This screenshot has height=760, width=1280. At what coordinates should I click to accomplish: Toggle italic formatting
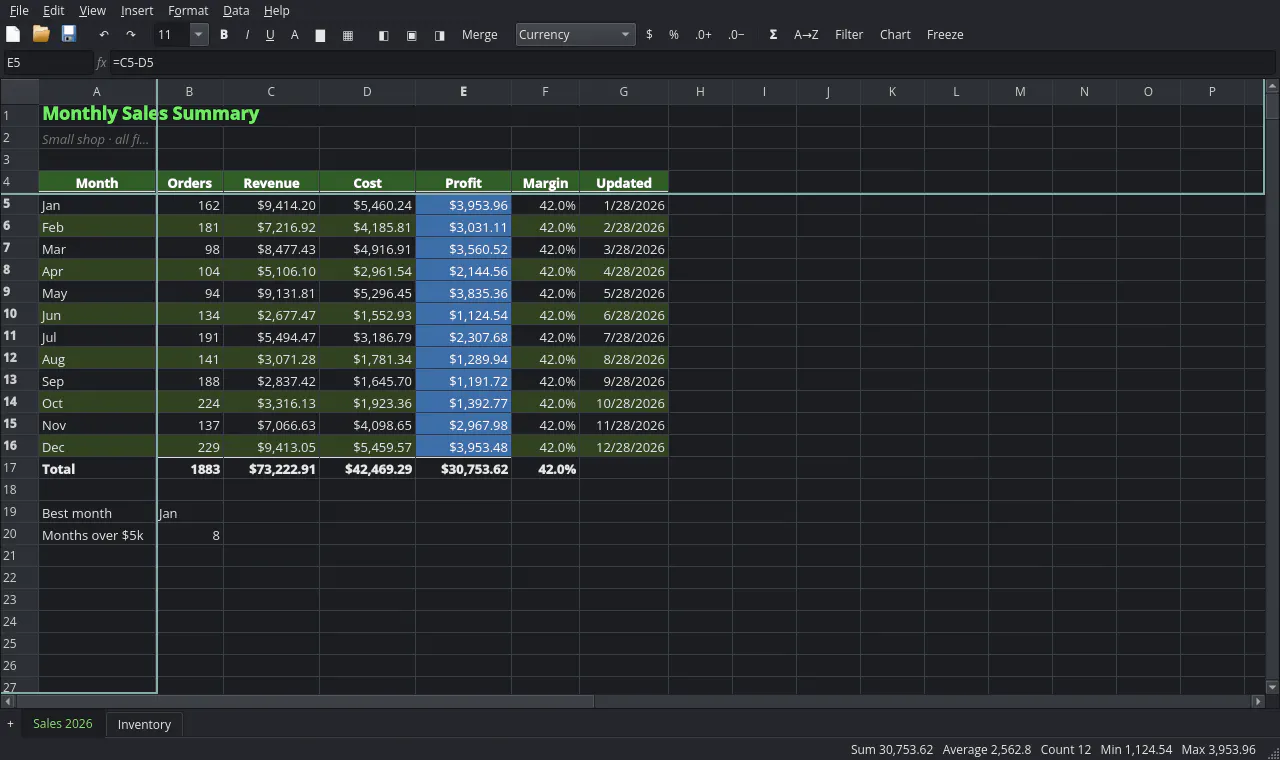click(x=247, y=34)
